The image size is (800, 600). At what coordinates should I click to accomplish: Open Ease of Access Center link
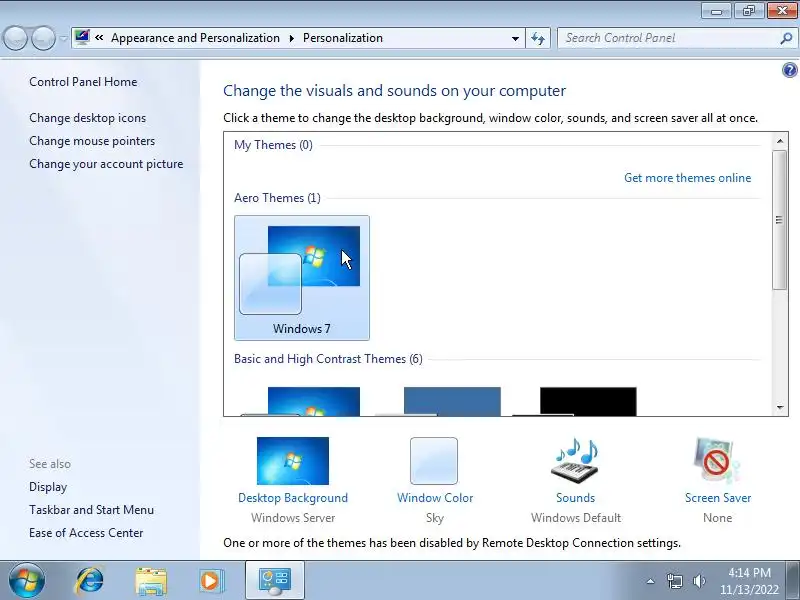click(x=86, y=533)
